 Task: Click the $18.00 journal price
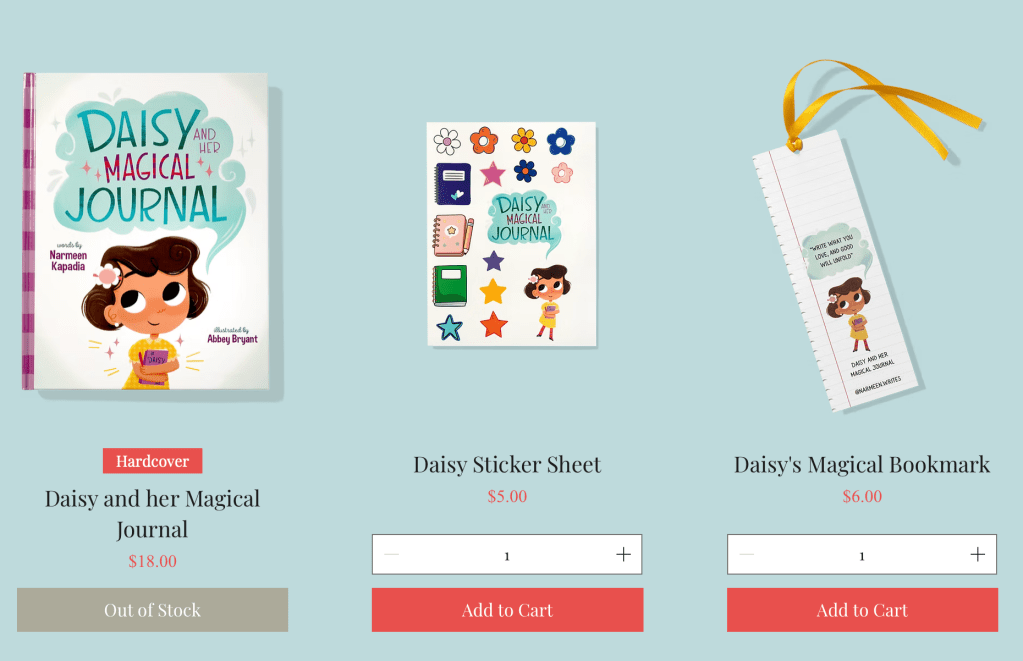pos(152,561)
